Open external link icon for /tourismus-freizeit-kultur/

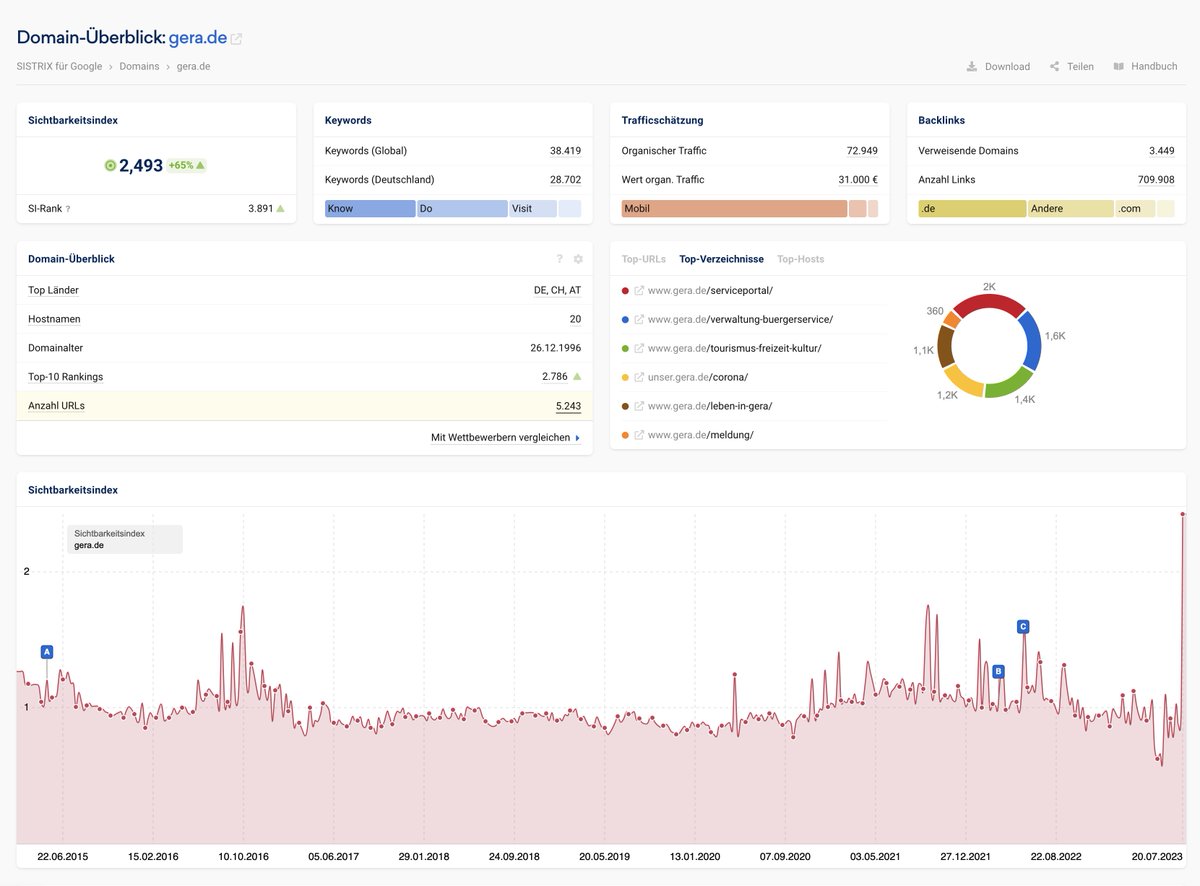tap(639, 349)
